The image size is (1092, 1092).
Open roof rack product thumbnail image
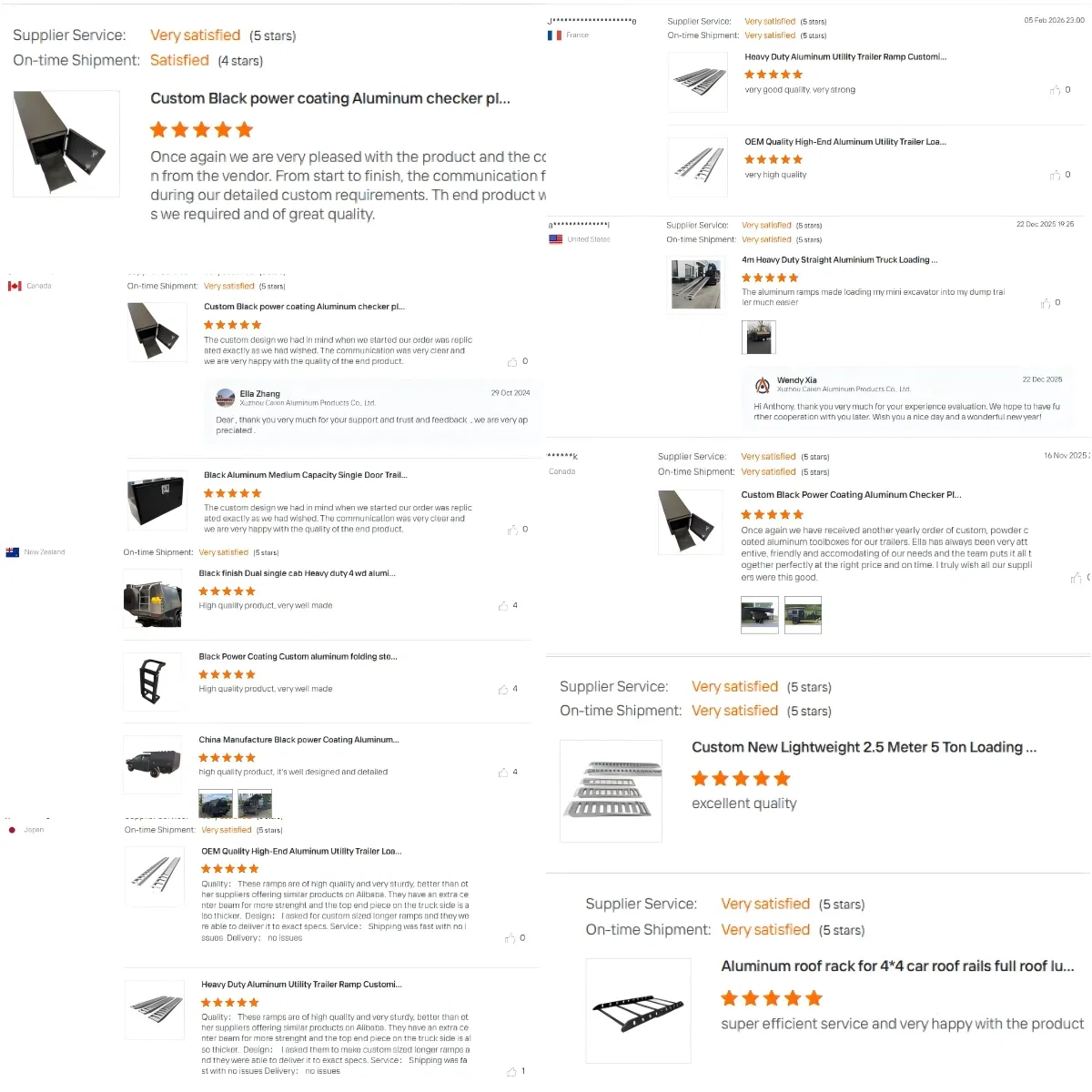638,1010
